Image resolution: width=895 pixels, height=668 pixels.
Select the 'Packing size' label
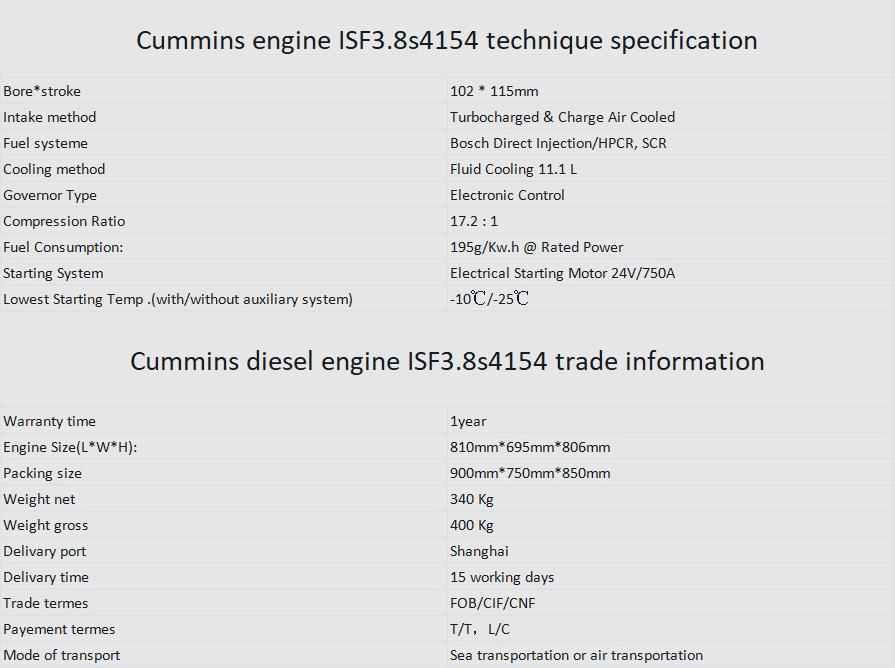coord(42,473)
